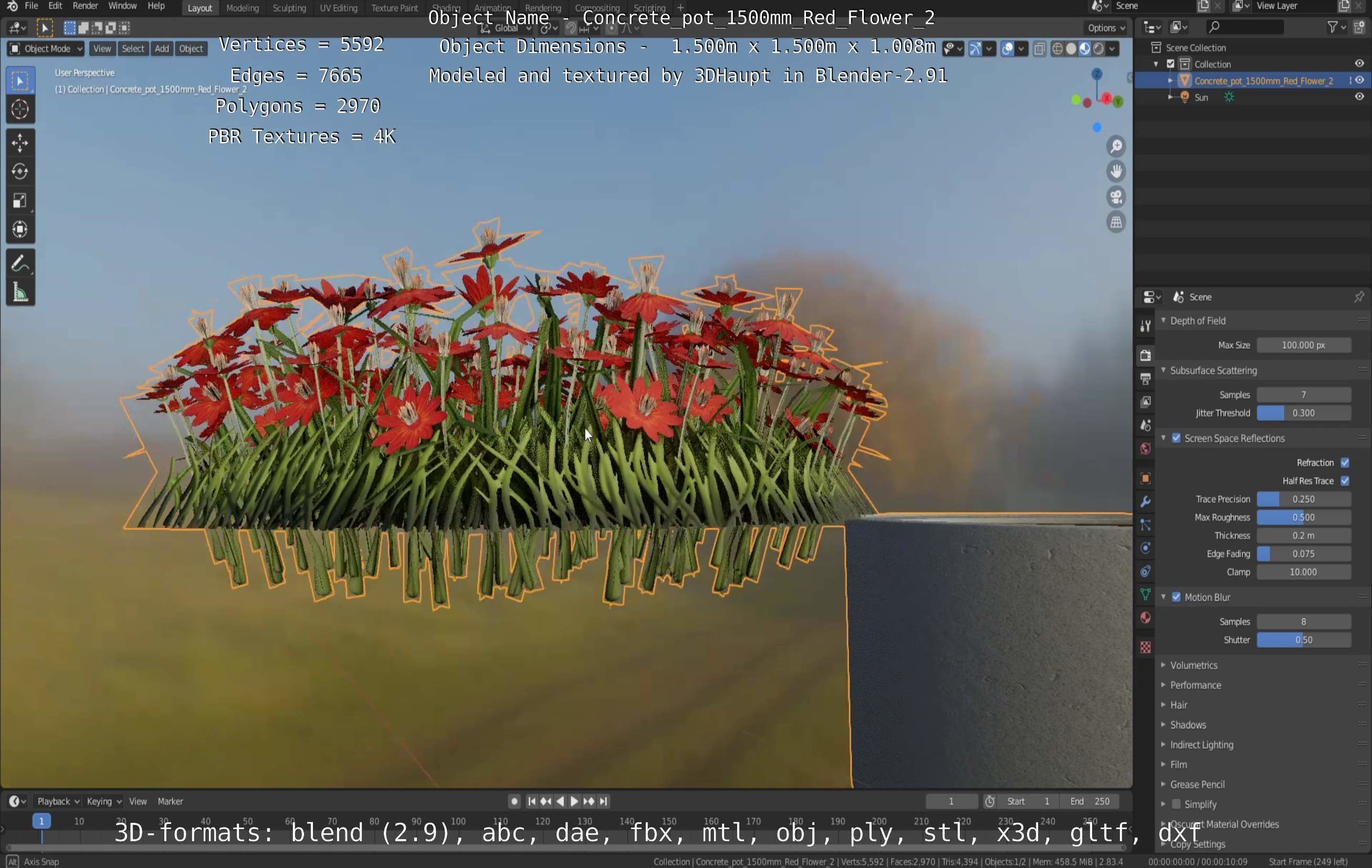Open the Material properties tab
Viewport: 1372px width, 868px height.
pyautogui.click(x=1145, y=618)
